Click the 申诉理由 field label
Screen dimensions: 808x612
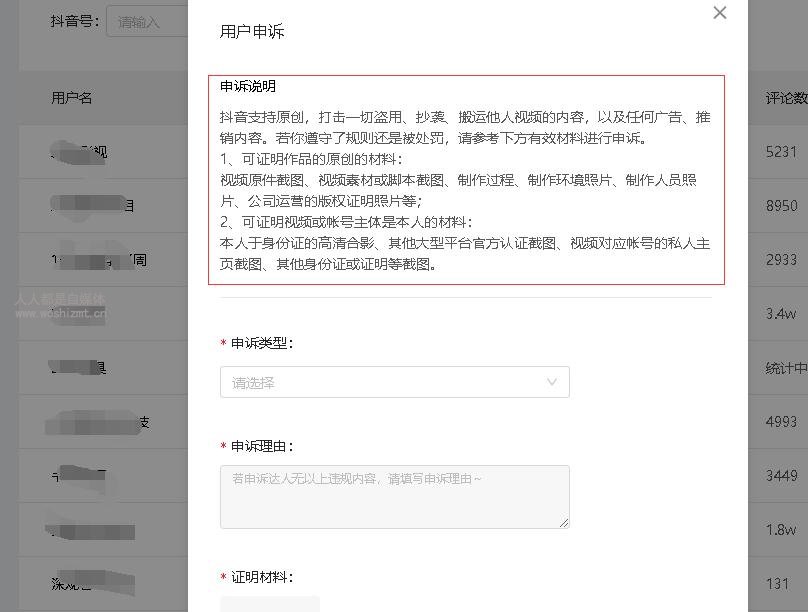pyautogui.click(x=262, y=446)
